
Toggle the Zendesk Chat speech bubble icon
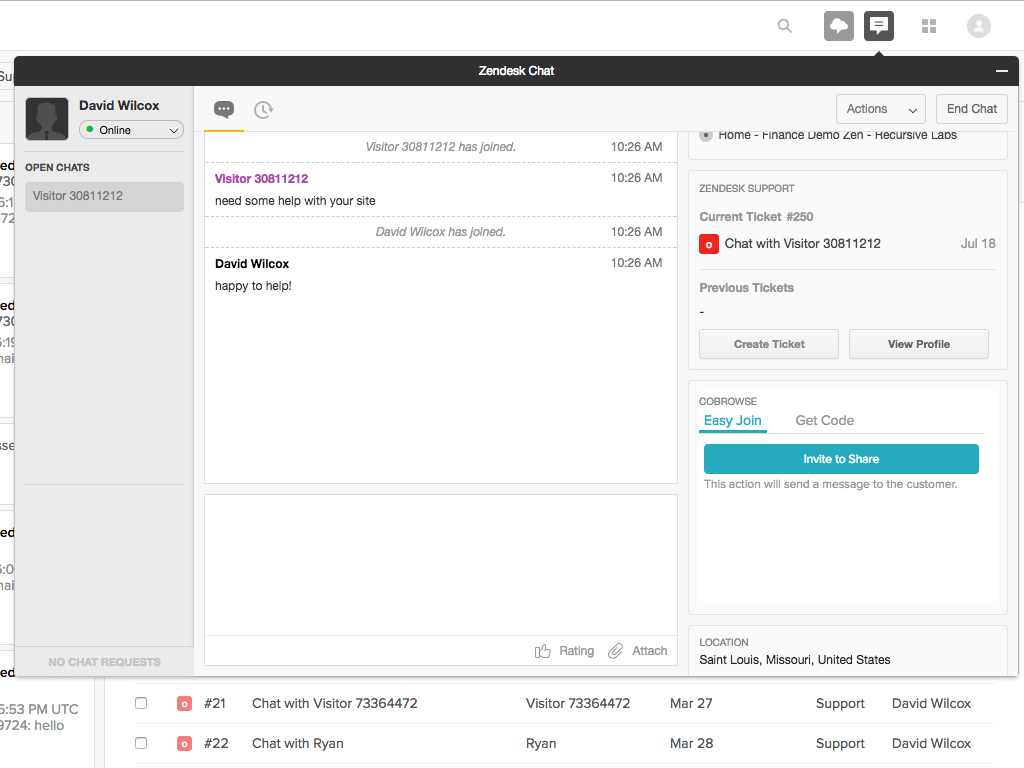coord(879,26)
